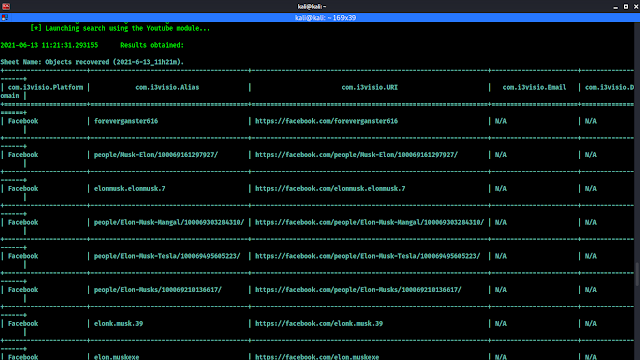The width and height of the screenshot is (640, 360).
Task: Click alias foreverganster616
Action: pos(126,121)
